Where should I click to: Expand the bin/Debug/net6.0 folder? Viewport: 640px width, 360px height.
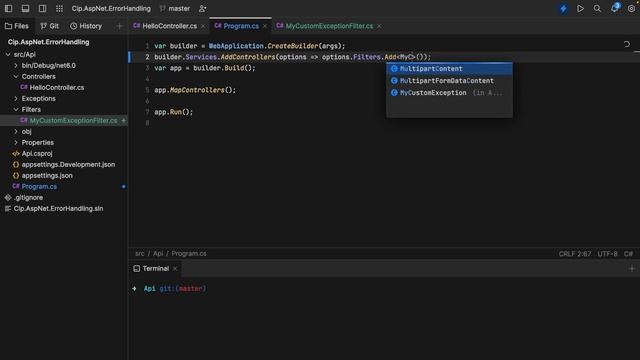coord(16,65)
